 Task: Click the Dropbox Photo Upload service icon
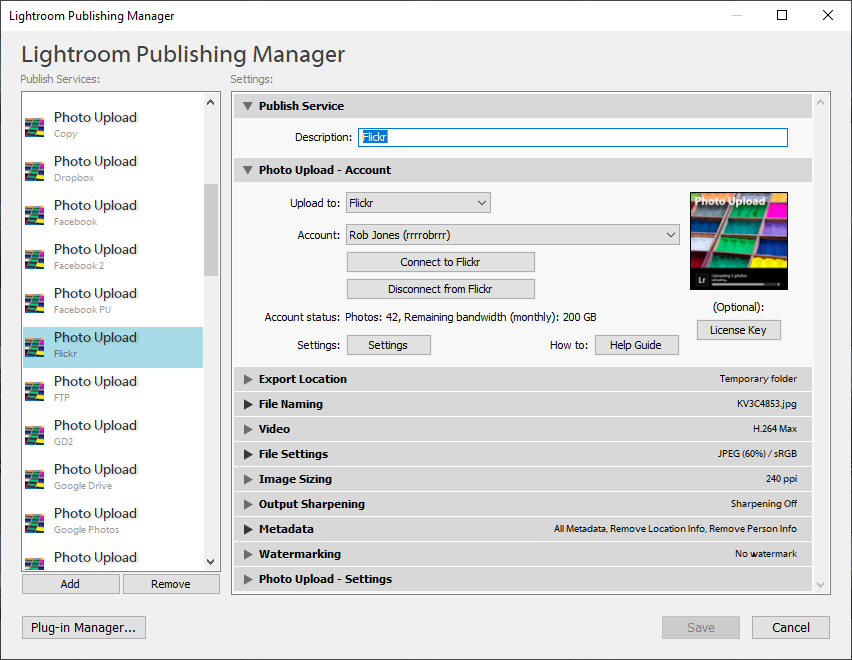35,169
